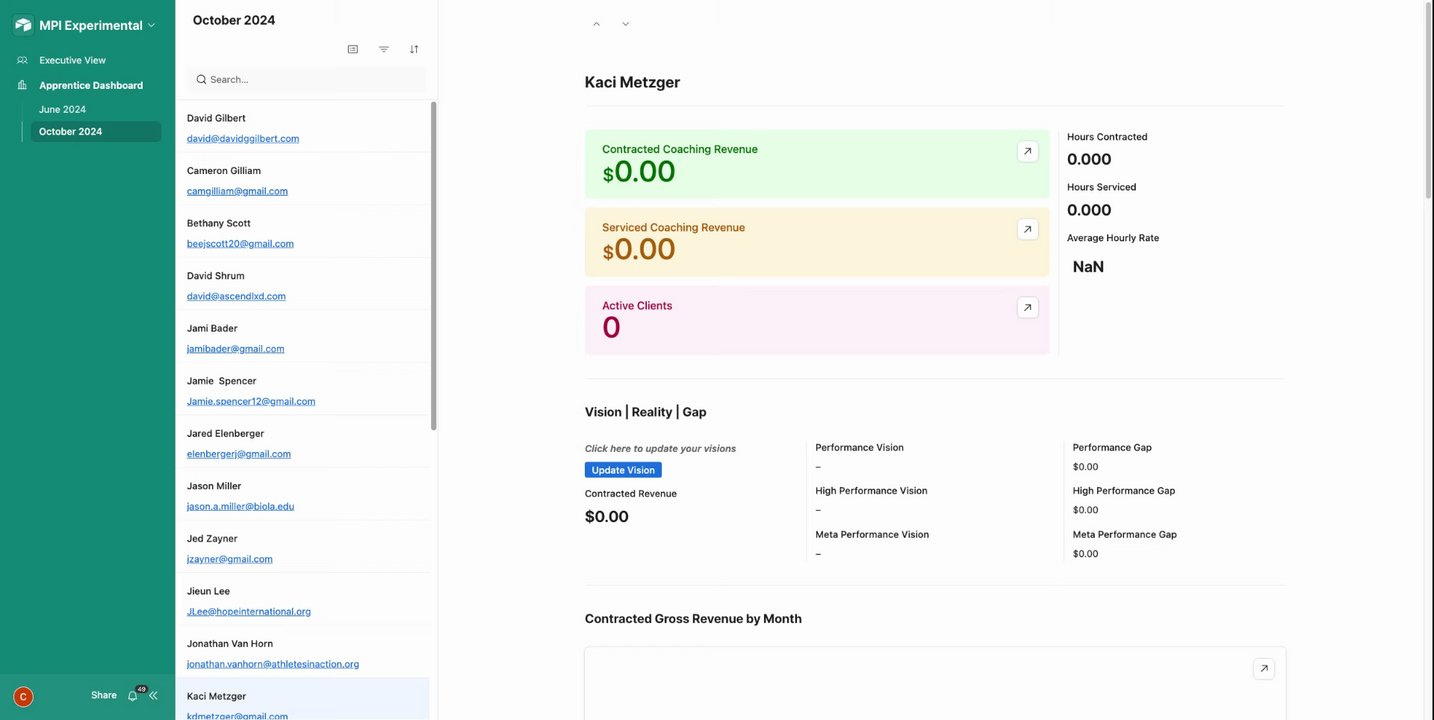Go to next record with down chevron

626,24
